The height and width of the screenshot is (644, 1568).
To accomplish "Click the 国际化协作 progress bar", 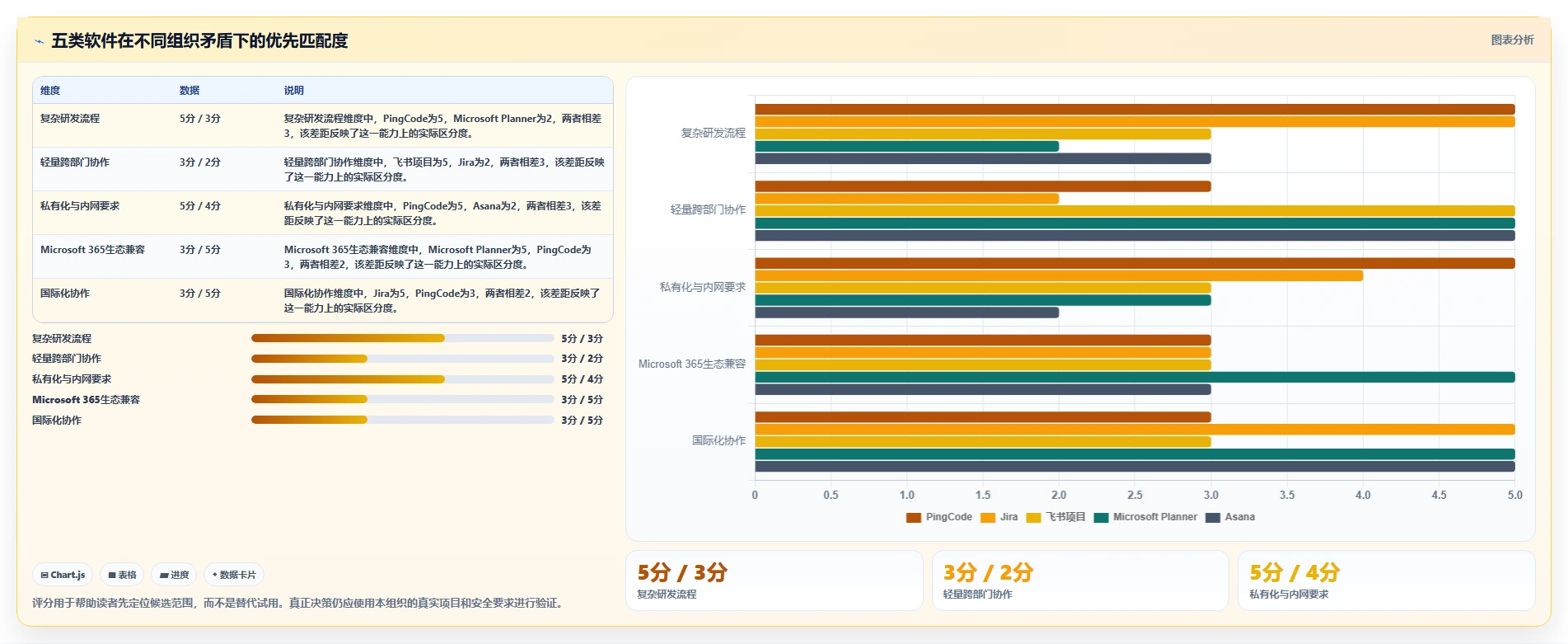I will pos(402,420).
